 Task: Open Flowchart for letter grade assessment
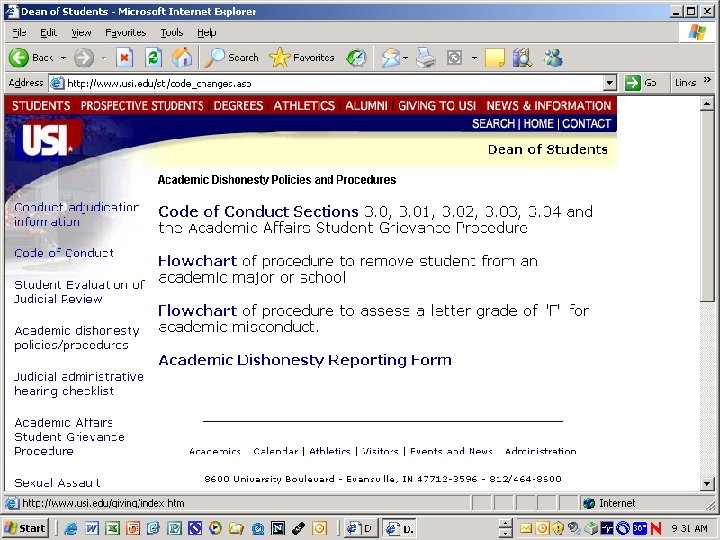pyautogui.click(x=197, y=311)
